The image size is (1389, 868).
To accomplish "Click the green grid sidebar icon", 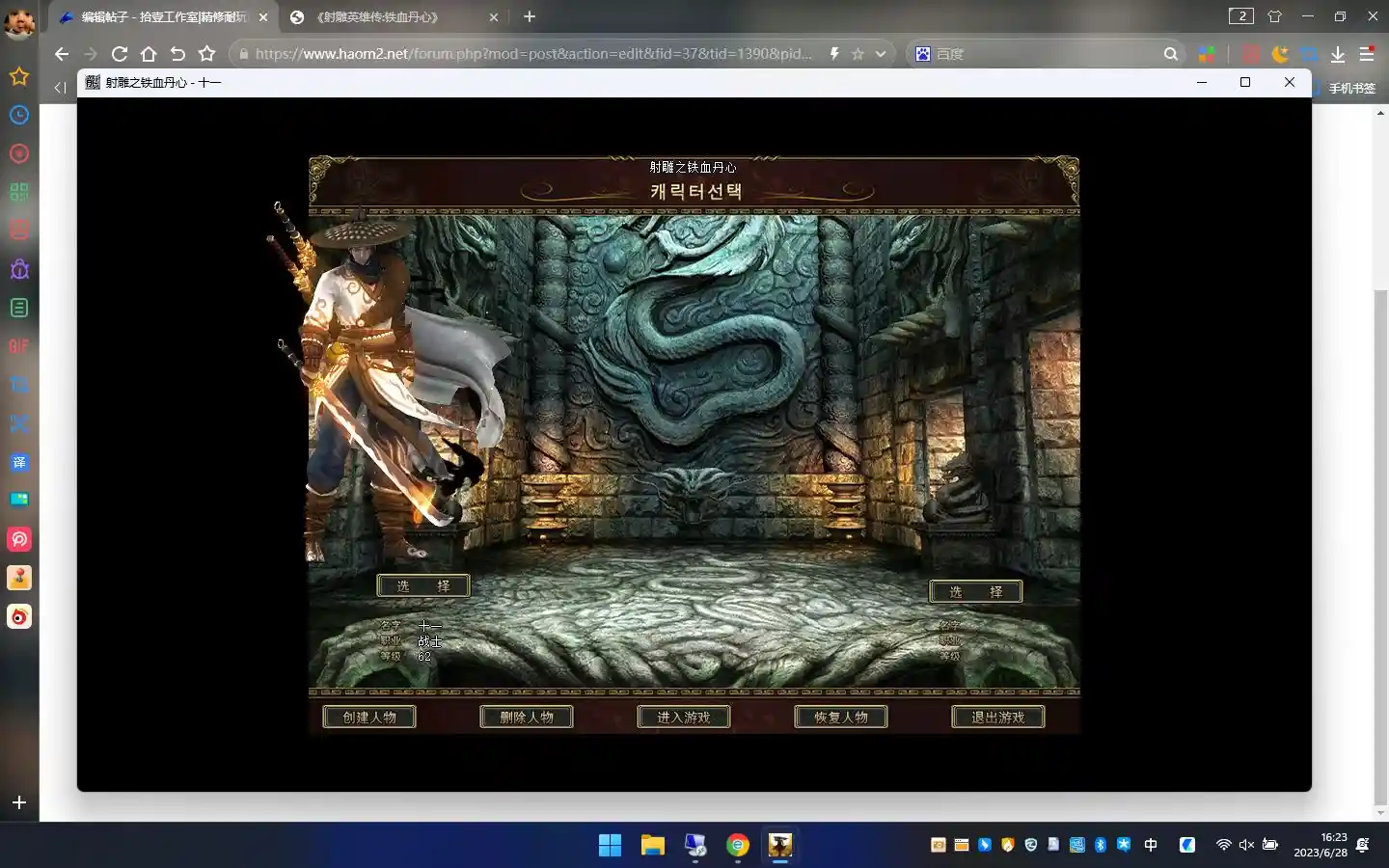I will point(19,192).
